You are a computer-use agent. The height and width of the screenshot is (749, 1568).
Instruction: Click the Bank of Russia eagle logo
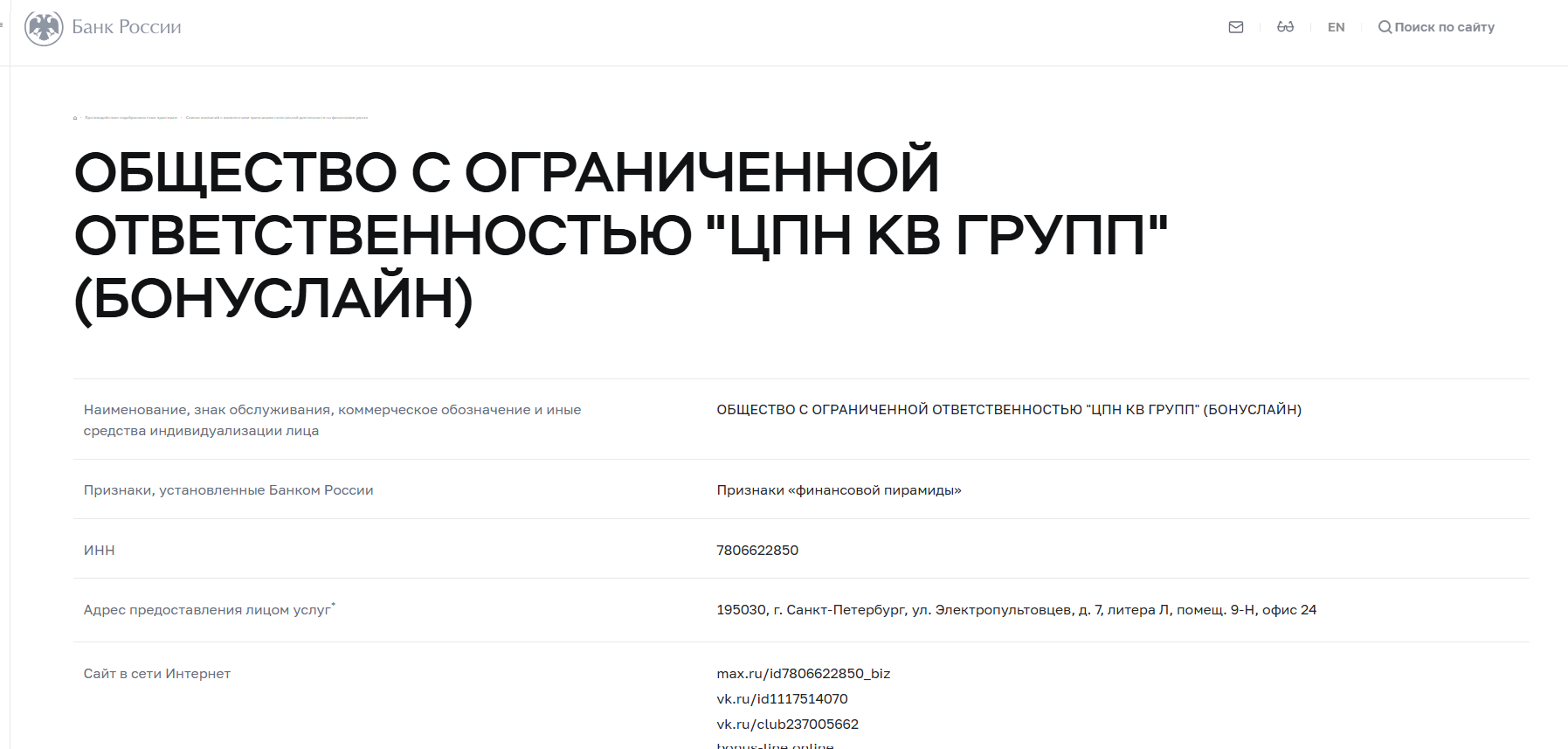coord(44,28)
